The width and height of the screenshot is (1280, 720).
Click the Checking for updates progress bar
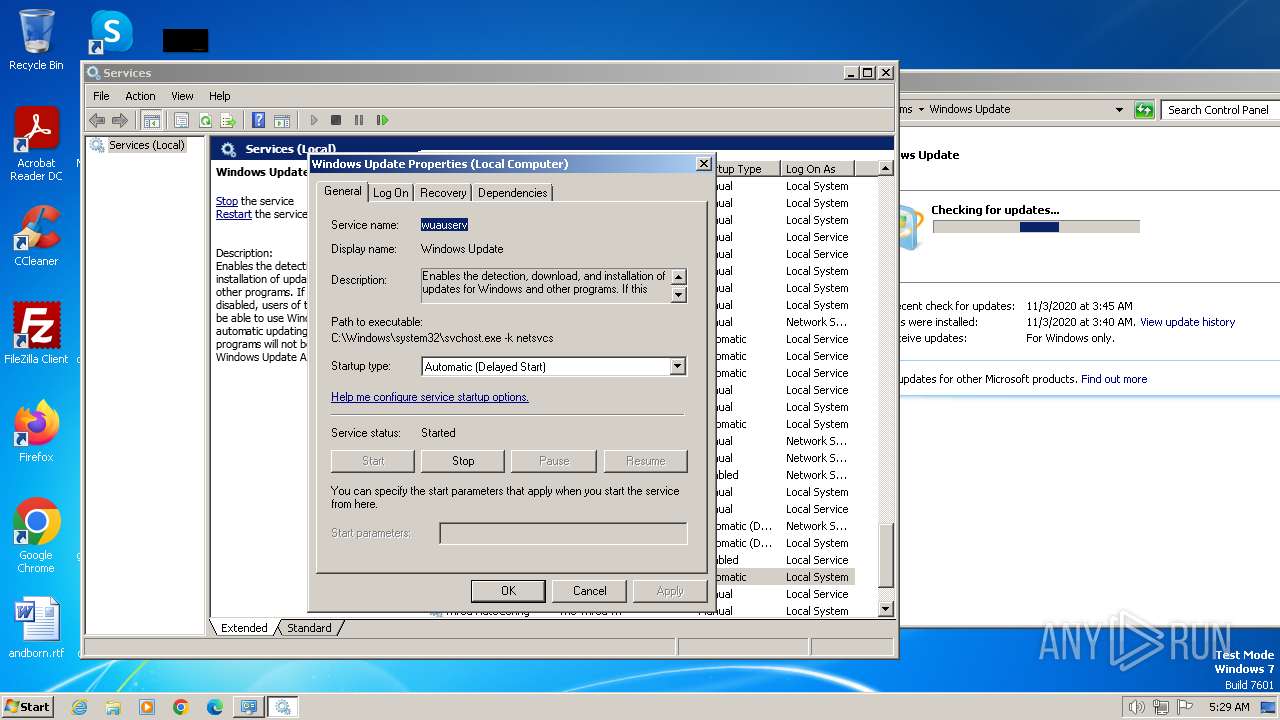click(1036, 227)
